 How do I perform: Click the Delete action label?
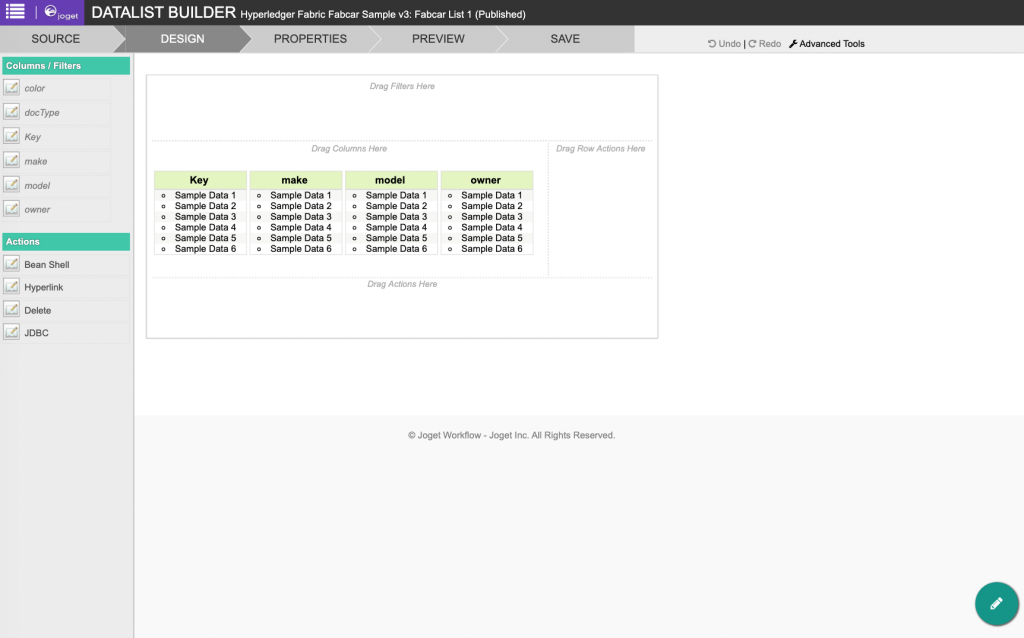[x=37, y=310]
